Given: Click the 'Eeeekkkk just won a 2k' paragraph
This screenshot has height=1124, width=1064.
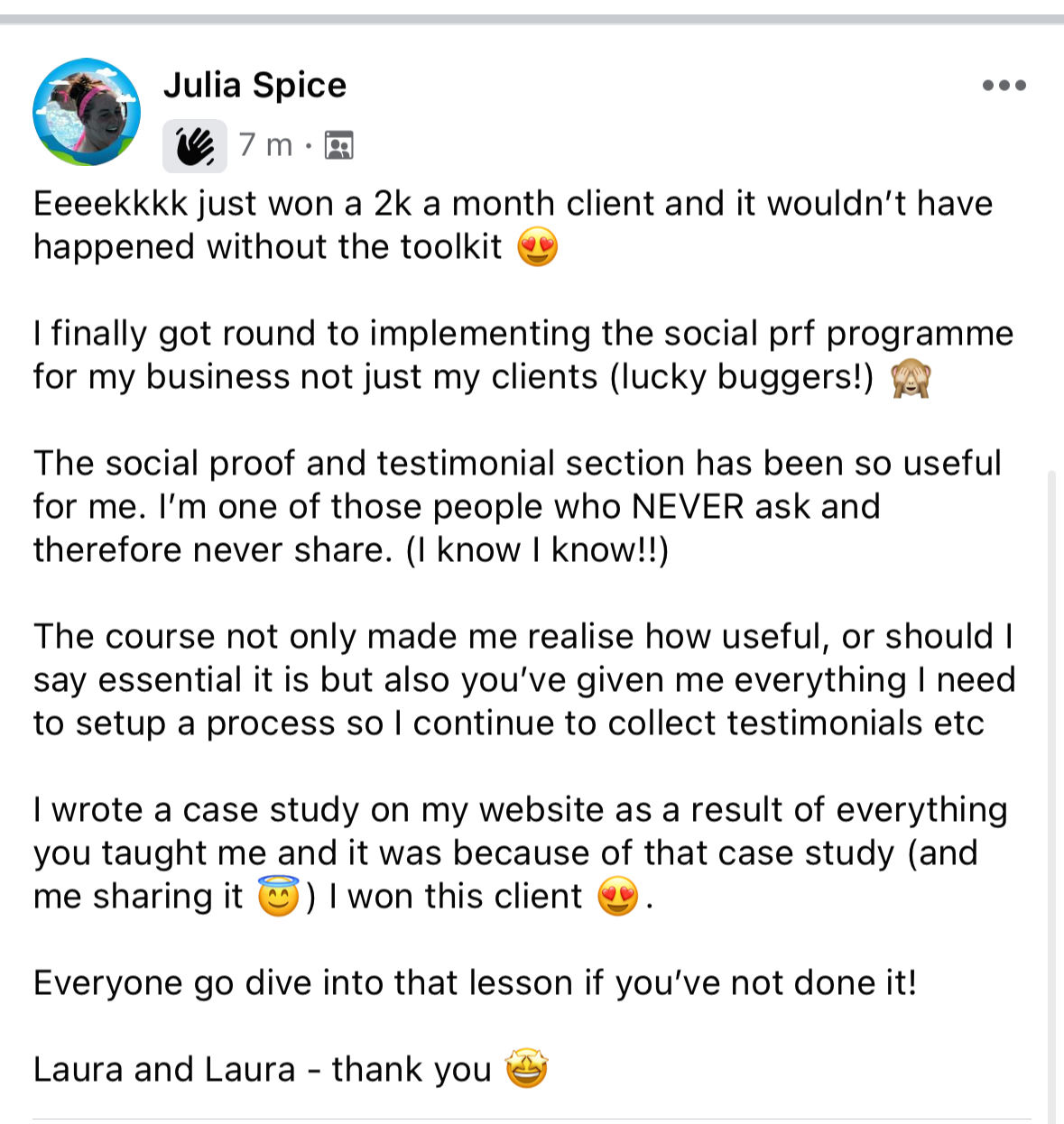Looking at the screenshot, I should pyautogui.click(x=513, y=225).
